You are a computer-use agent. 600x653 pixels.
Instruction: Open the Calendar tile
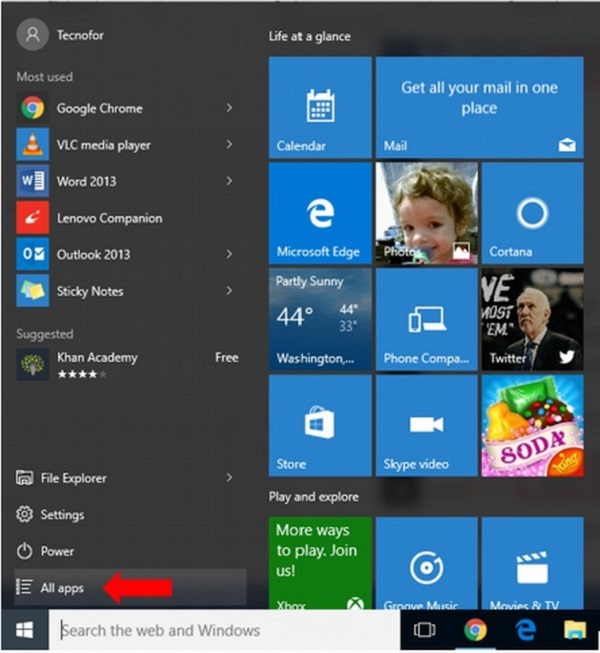(320, 107)
